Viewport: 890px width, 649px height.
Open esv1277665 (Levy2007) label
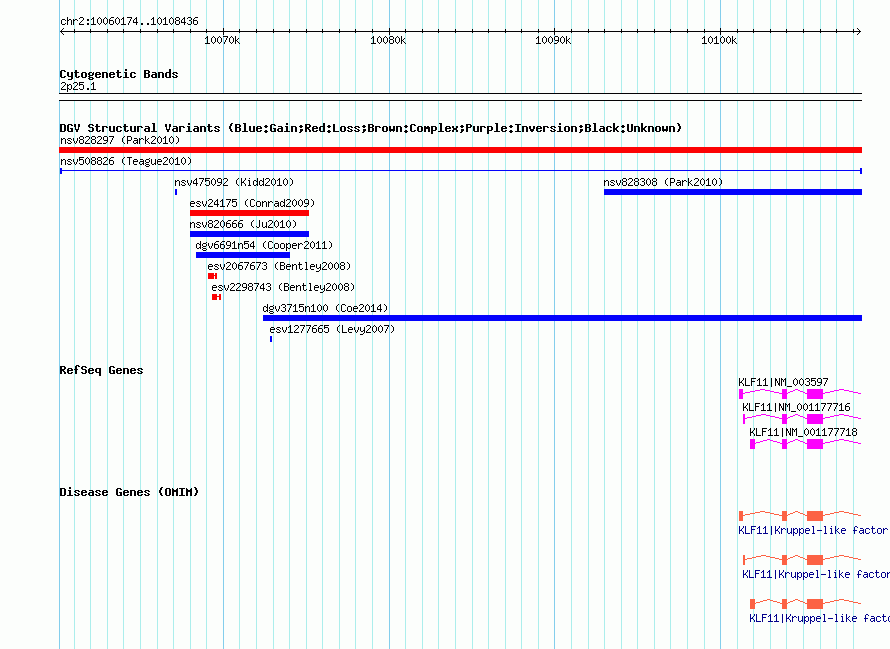(332, 329)
